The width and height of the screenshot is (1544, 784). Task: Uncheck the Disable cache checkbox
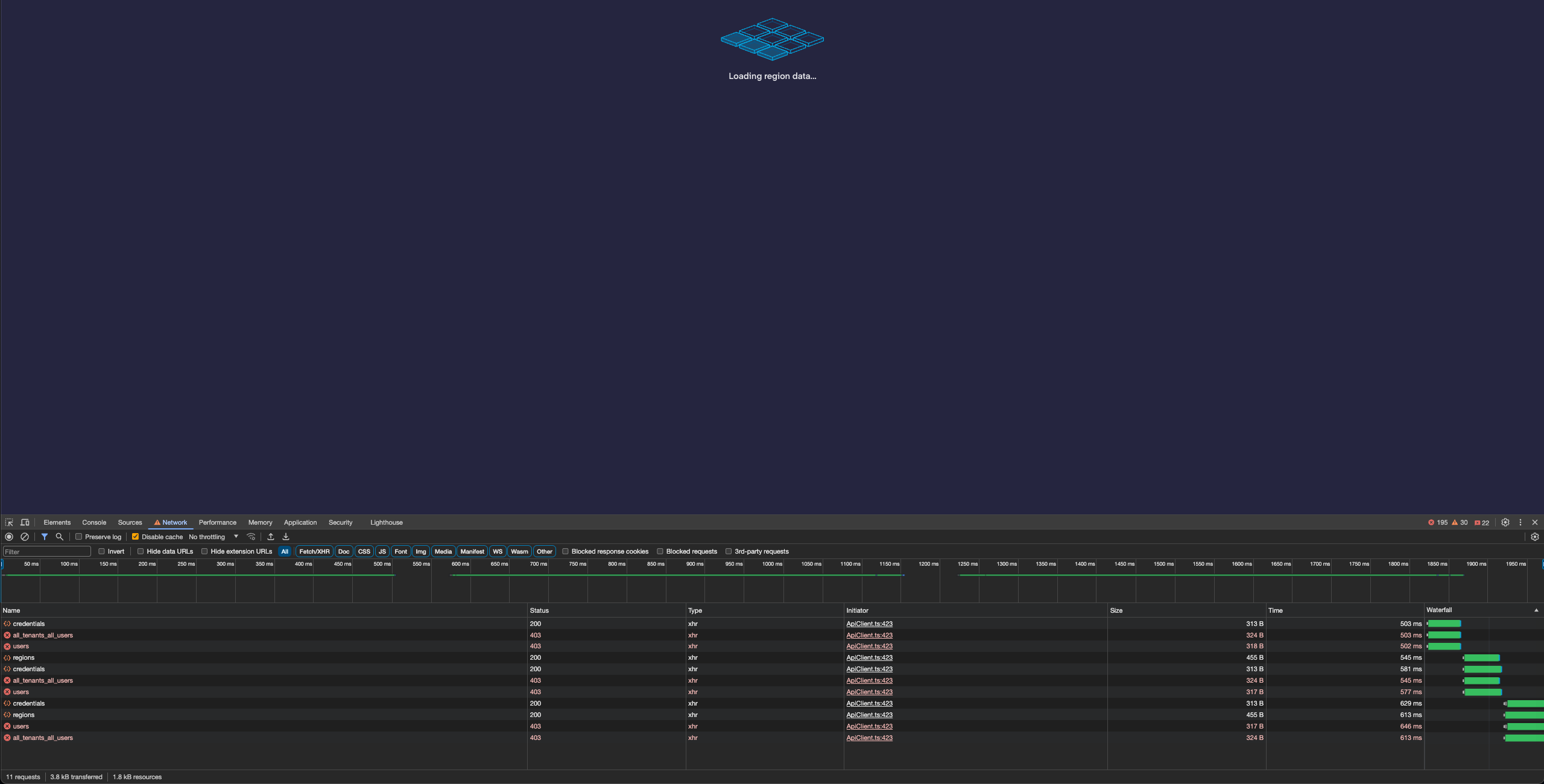135,537
